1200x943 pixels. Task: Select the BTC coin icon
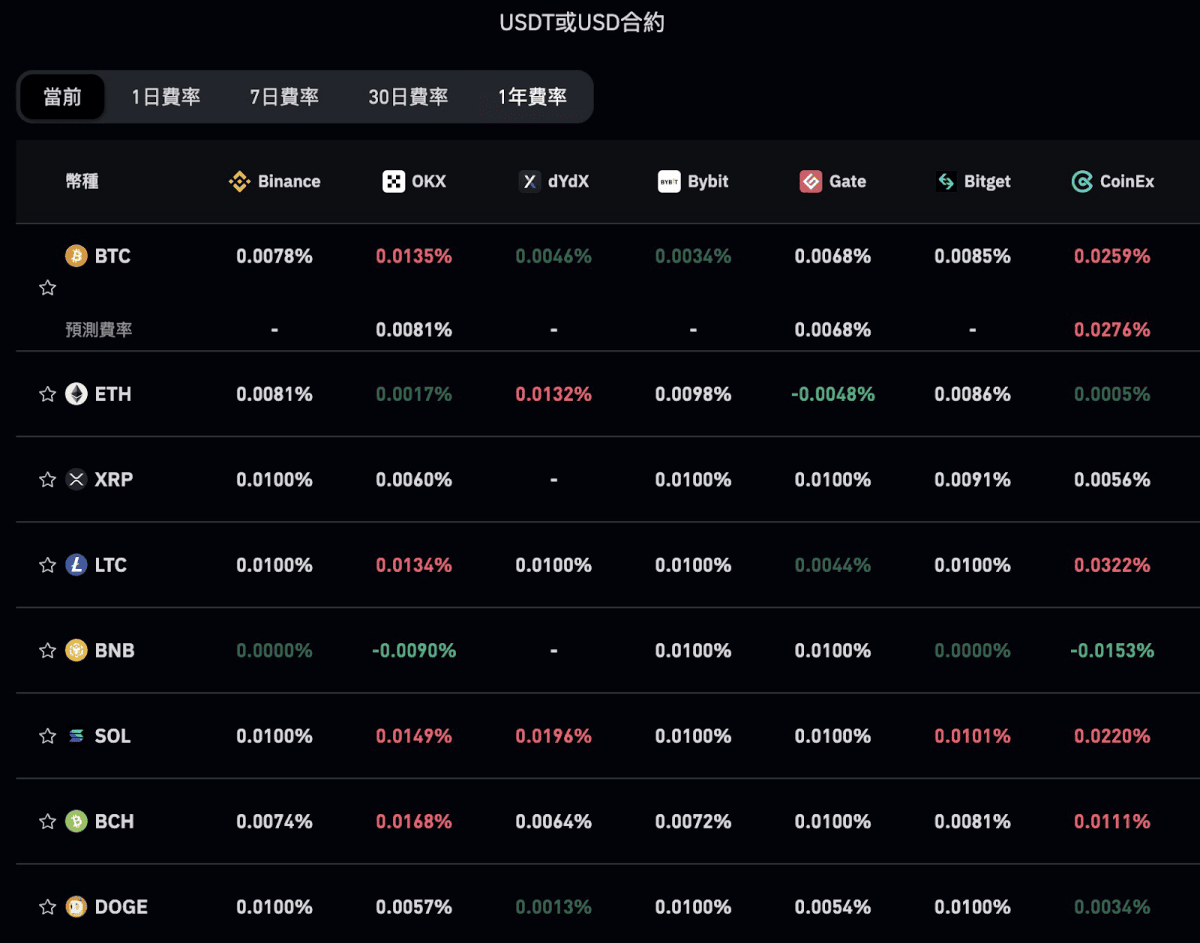coord(75,256)
